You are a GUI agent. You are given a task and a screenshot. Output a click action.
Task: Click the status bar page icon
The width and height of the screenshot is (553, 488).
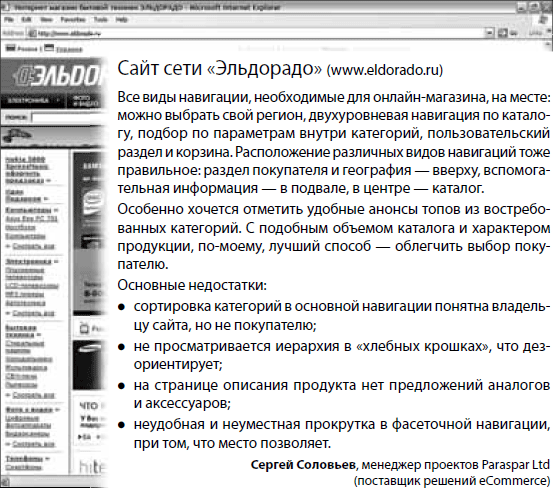[5, 482]
